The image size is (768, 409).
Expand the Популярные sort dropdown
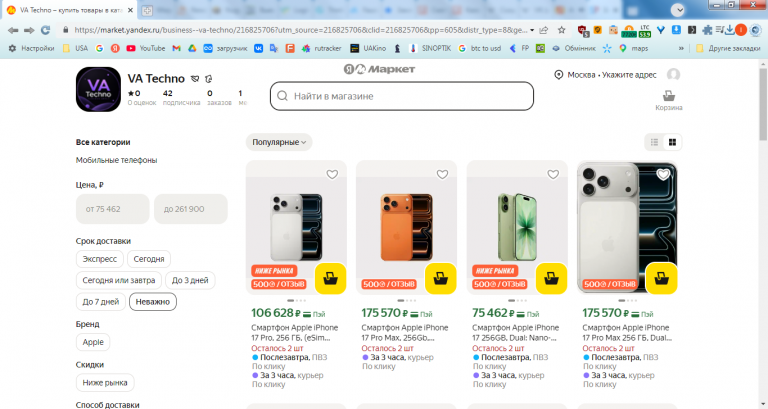(279, 142)
